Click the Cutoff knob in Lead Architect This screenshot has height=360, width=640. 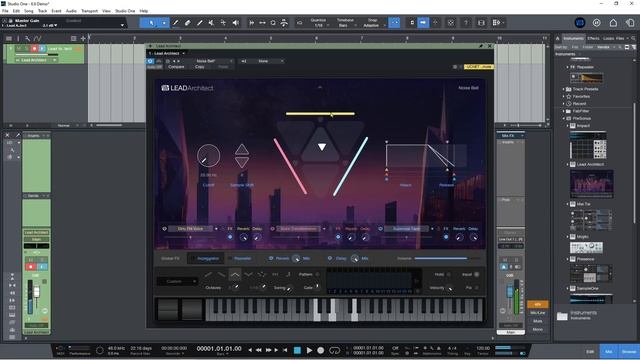208,156
